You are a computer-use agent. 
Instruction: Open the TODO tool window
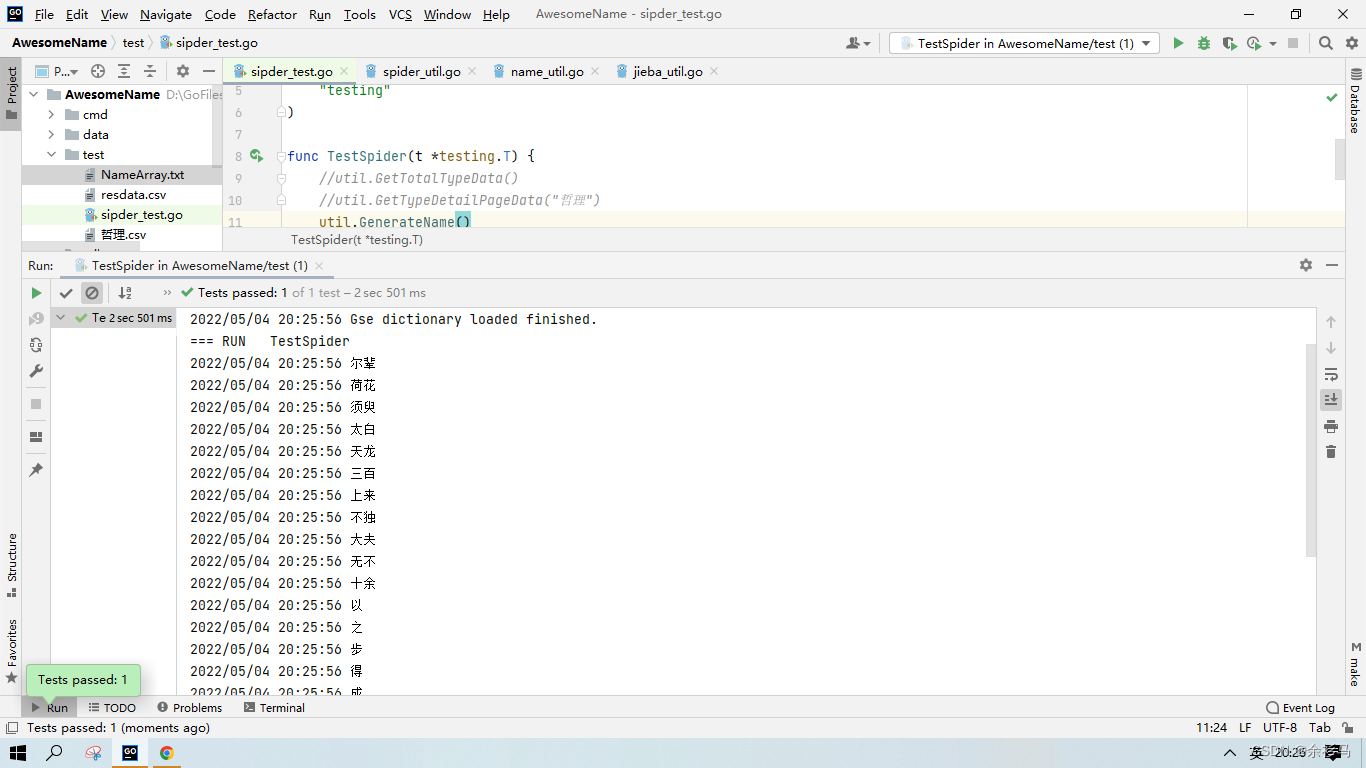[111, 707]
